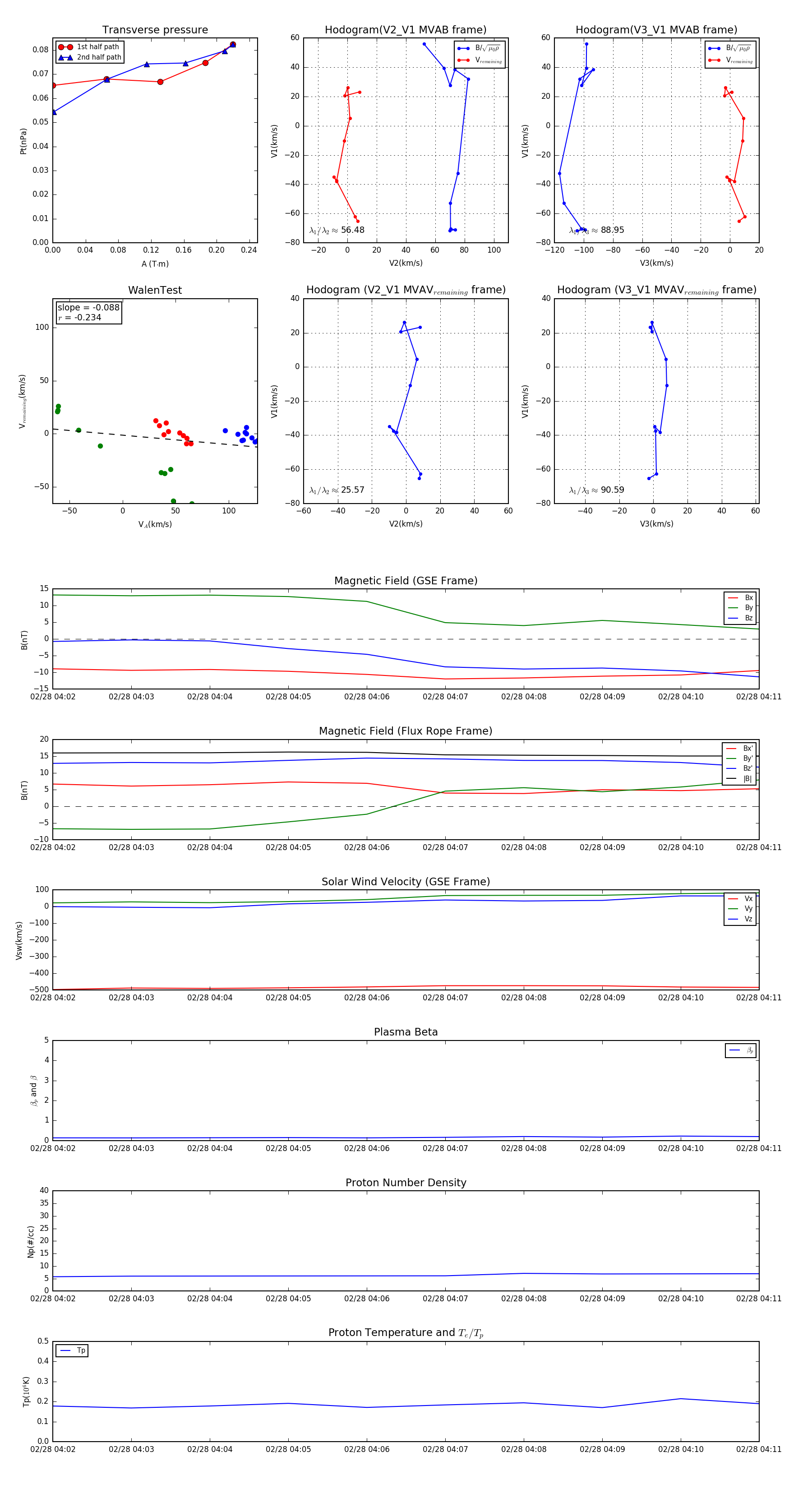Screen dimensions: 812x1489
Task: Click the eigenvalue ratio '56.48' text
Action: (352, 230)
